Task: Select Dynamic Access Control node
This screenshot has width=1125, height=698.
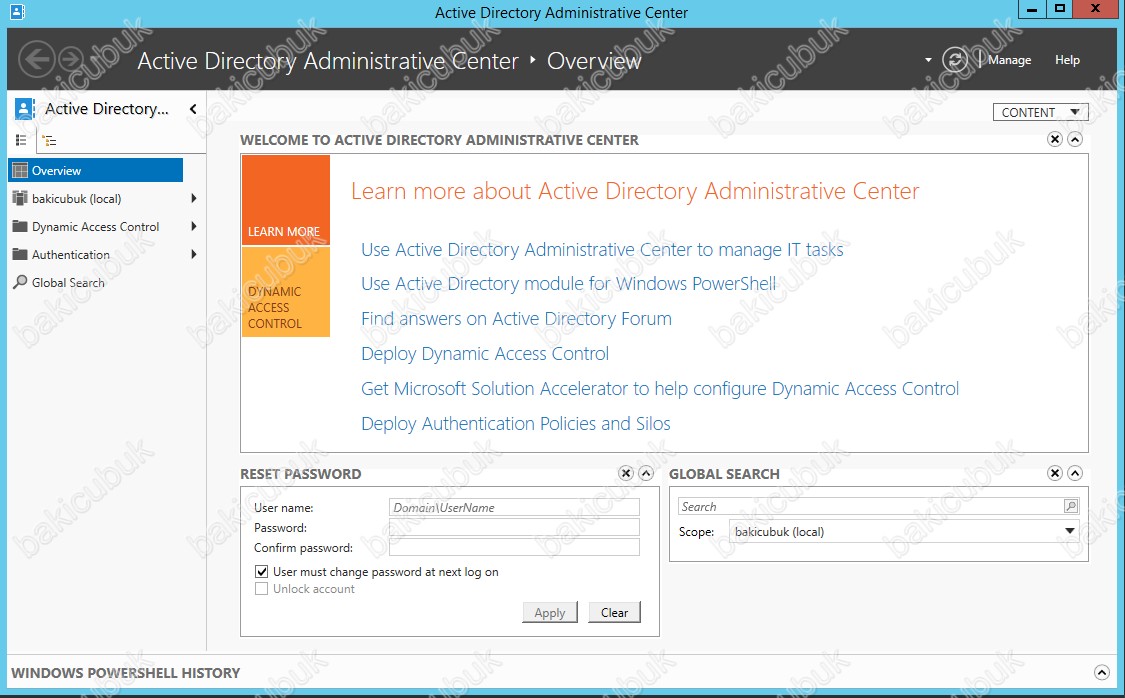Action: point(95,227)
